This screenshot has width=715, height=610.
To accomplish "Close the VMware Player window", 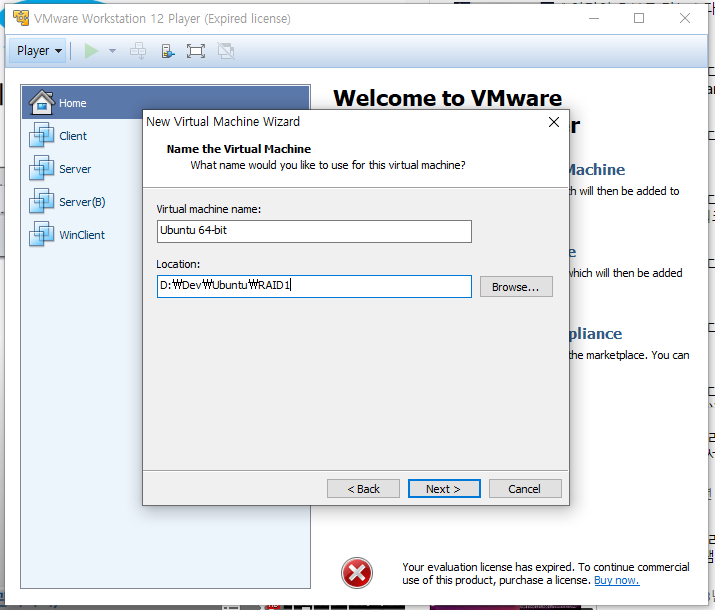I will 684,18.
